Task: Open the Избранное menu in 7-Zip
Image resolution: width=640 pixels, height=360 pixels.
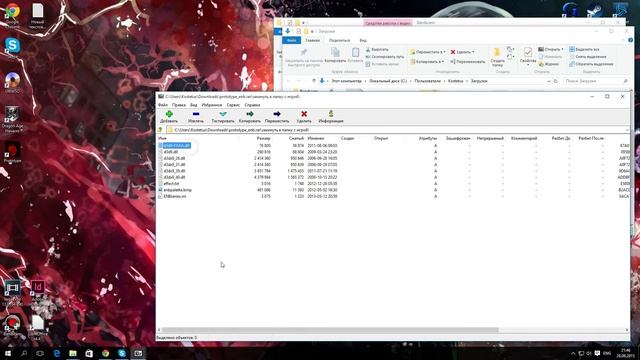Action: pyautogui.click(x=212, y=105)
